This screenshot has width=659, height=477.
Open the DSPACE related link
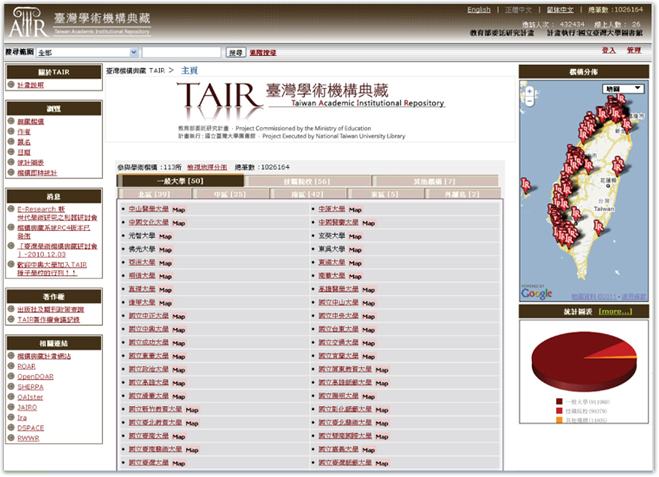[30, 428]
